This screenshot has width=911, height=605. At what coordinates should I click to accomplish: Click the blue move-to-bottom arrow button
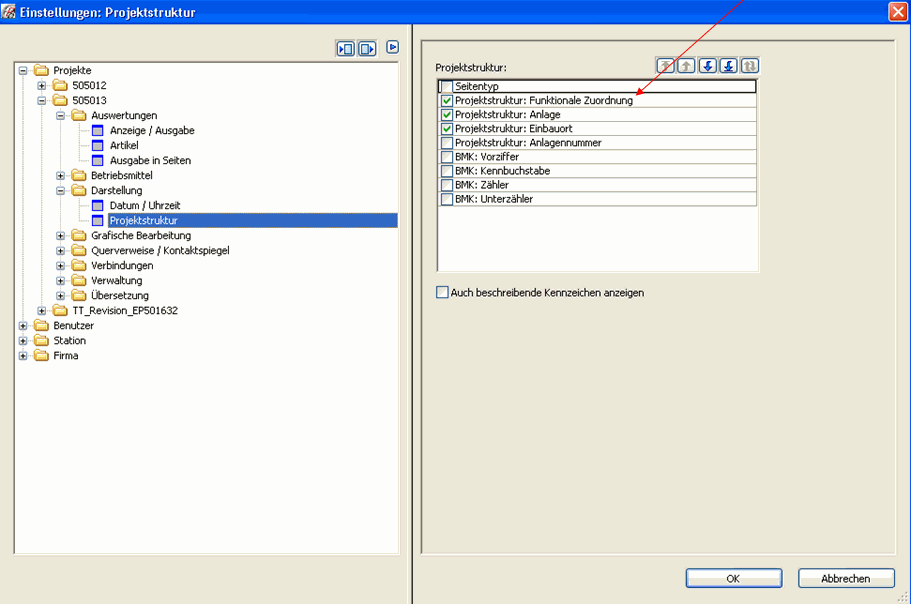(729, 66)
